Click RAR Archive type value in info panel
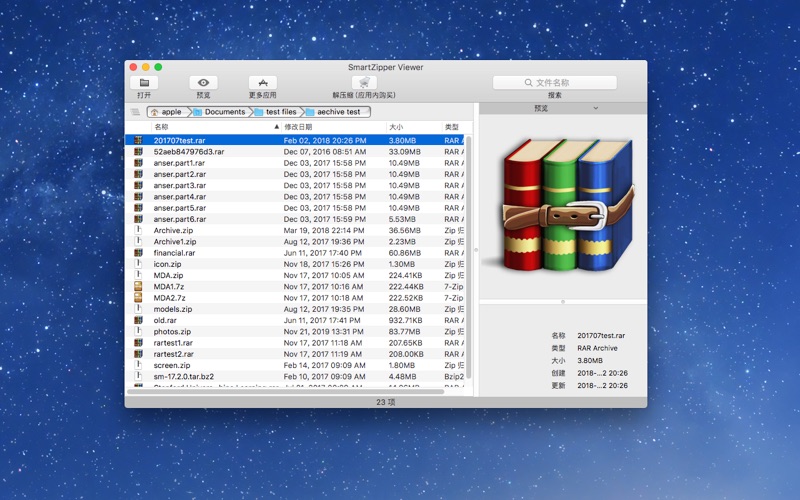This screenshot has height=500, width=800. coord(597,348)
